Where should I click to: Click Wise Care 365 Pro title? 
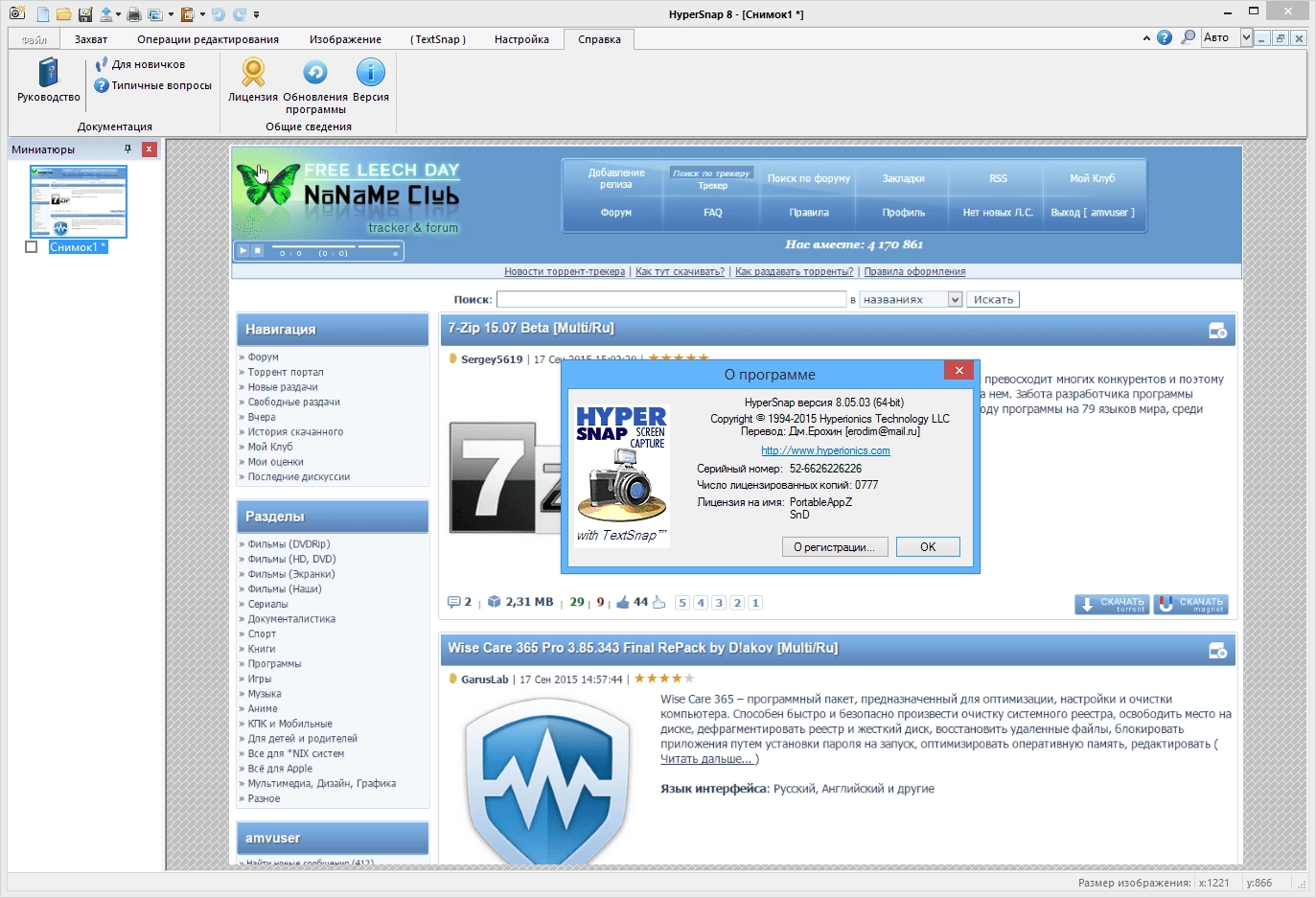[642, 648]
